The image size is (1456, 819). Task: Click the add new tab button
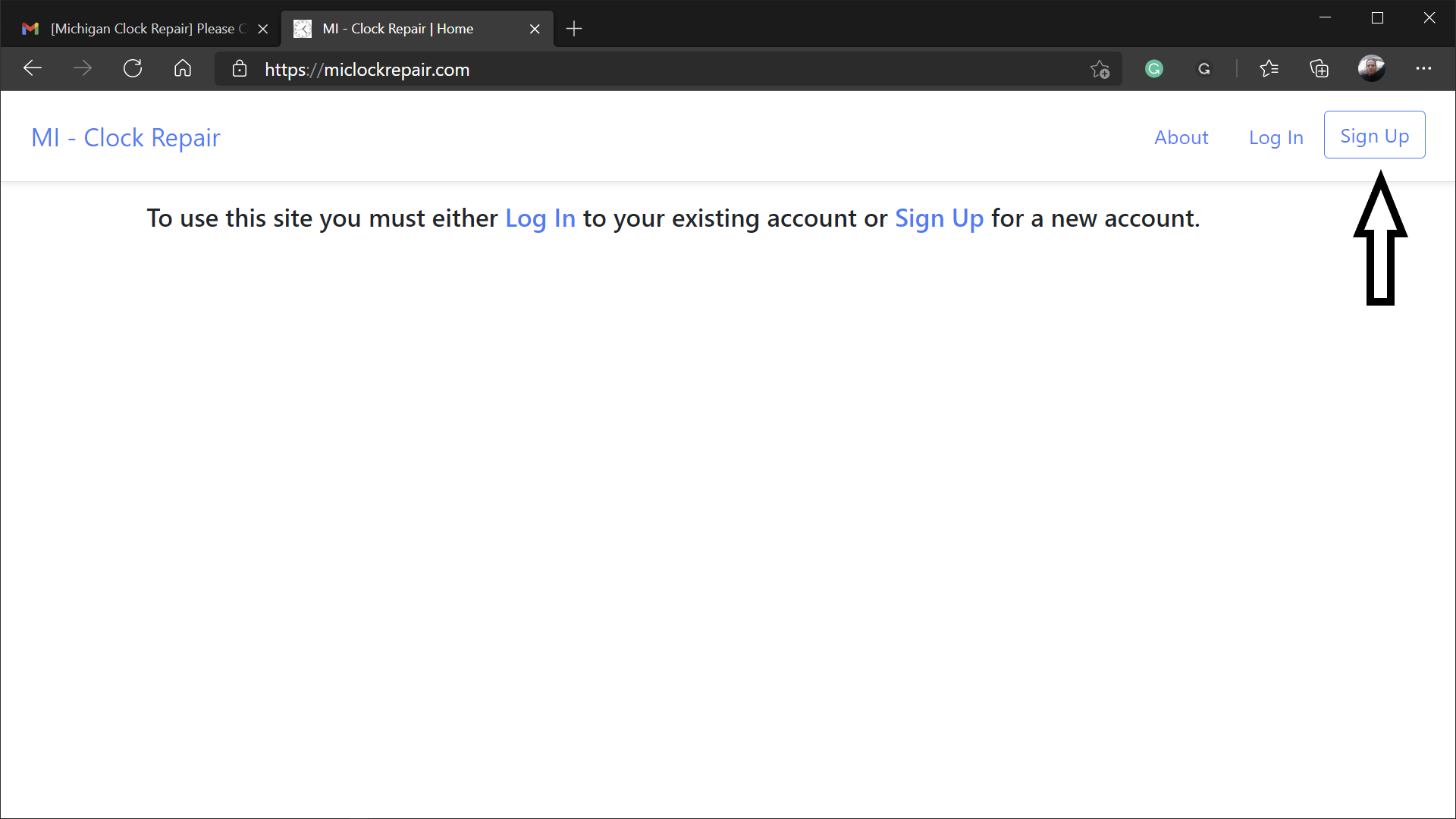[x=573, y=28]
